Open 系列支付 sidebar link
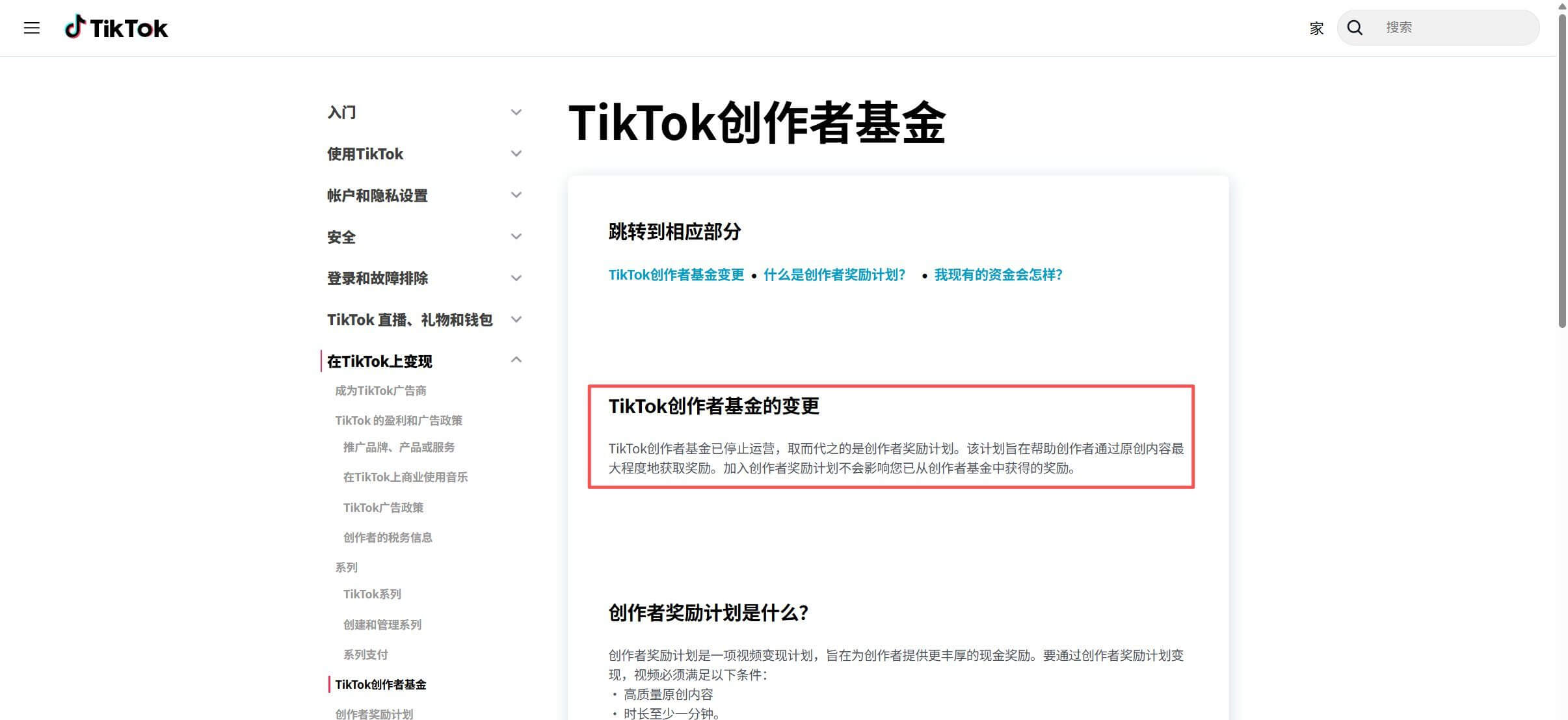The image size is (1568, 720). click(x=365, y=655)
